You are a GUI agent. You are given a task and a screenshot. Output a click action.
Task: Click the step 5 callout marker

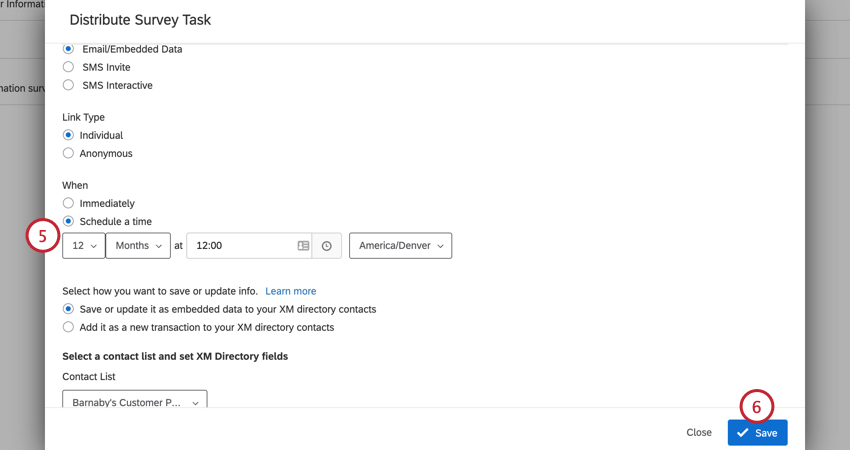pos(43,236)
